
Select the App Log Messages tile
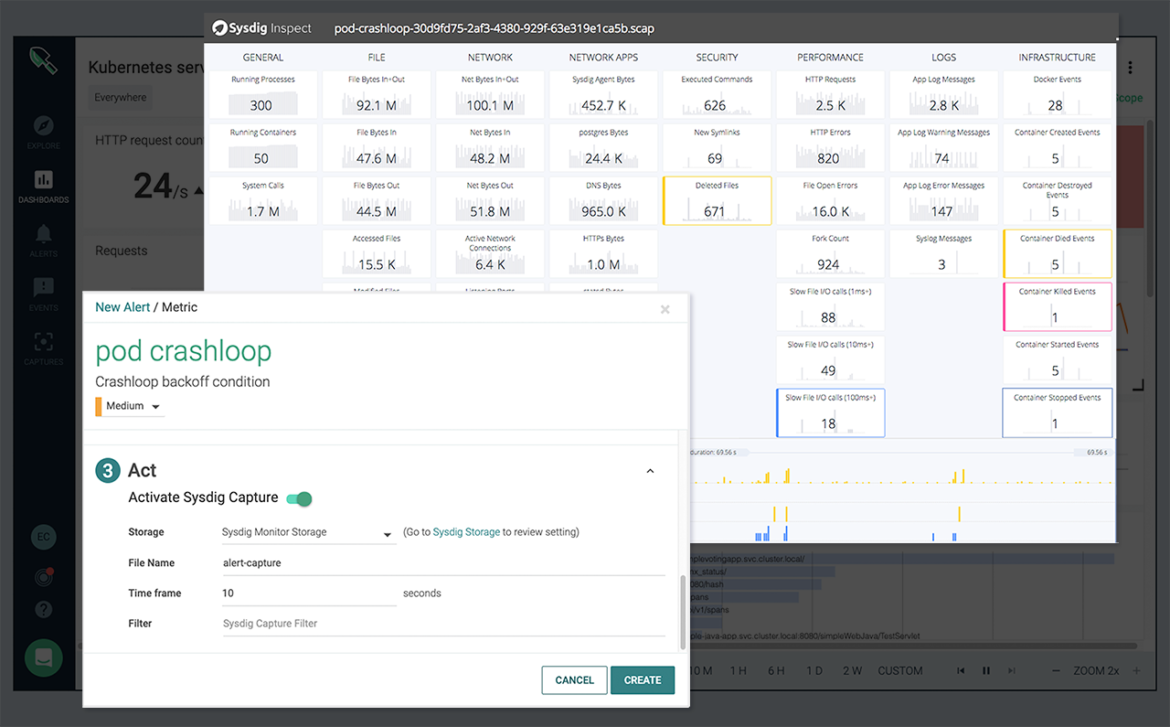click(943, 95)
